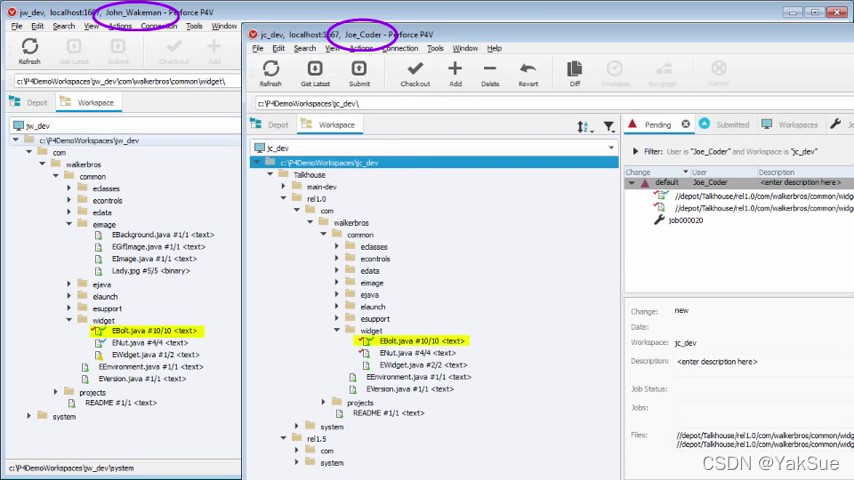Expand projects folder in jc_dev tree
The height and width of the screenshot is (480, 854).
pyautogui.click(x=324, y=402)
